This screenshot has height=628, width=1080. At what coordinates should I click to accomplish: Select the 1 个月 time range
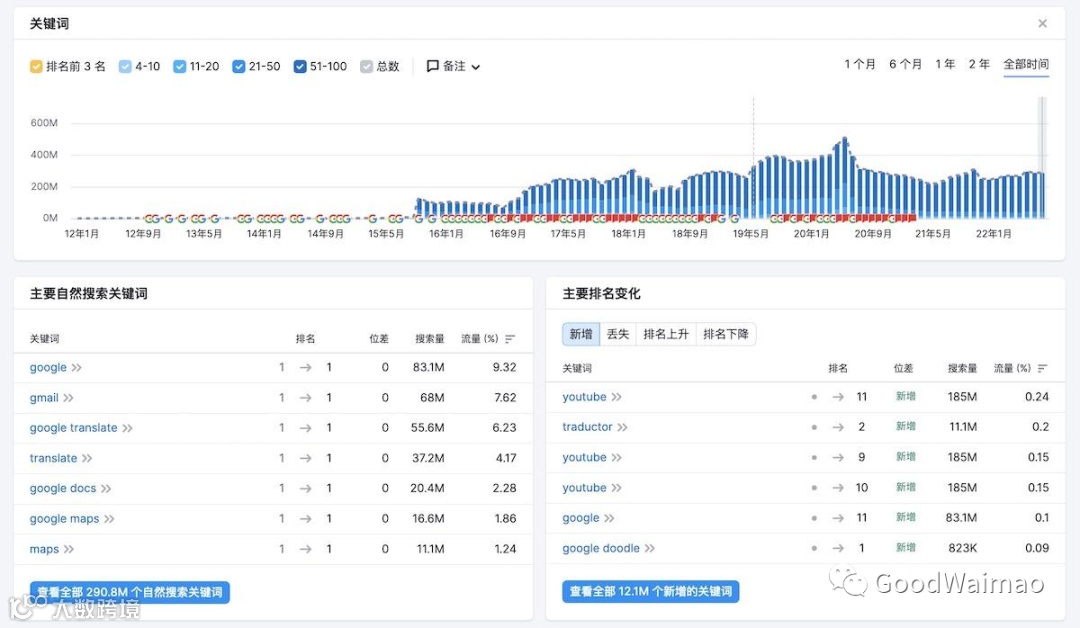860,64
